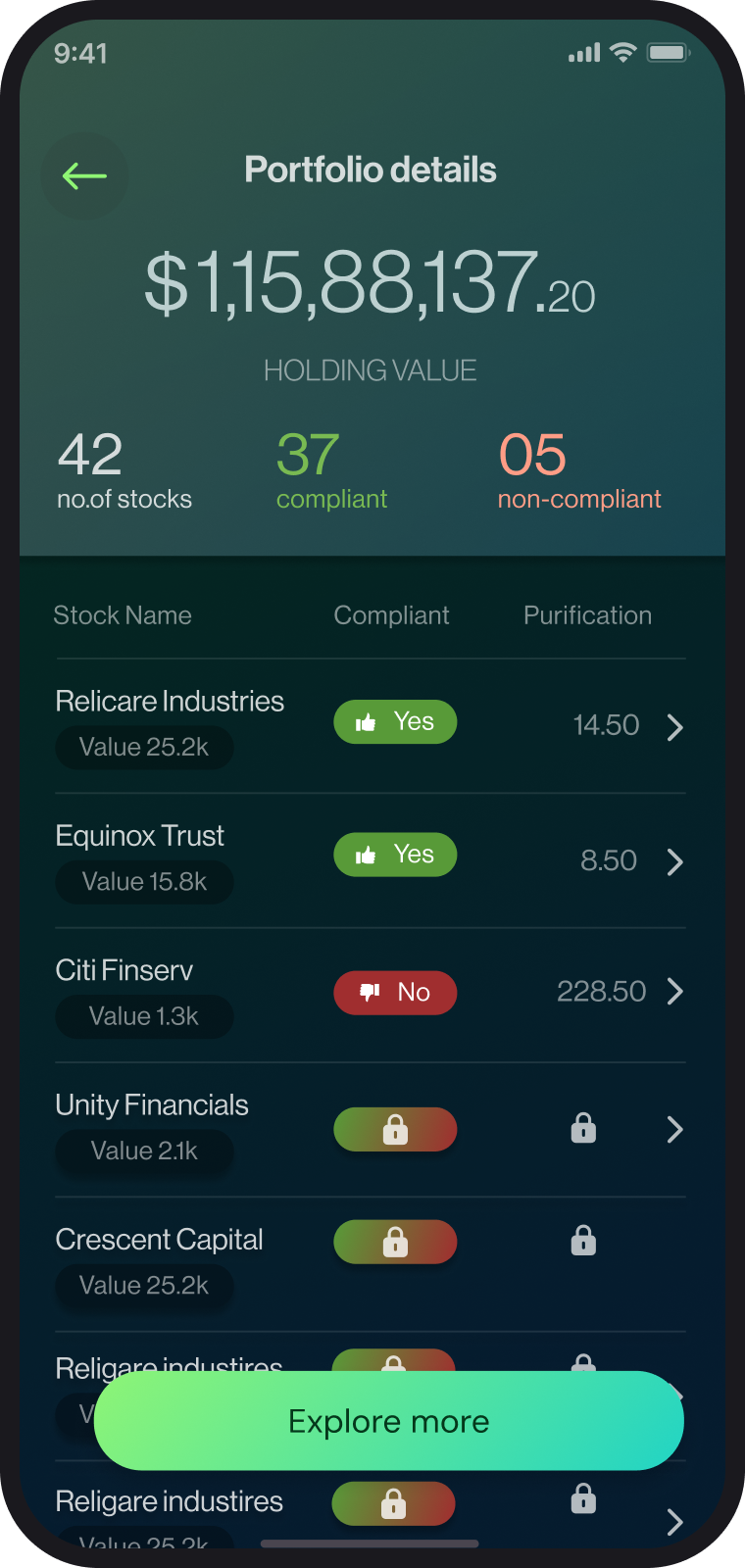Expand Citi Finserv row chevron
This screenshot has height=1568, width=745.
click(x=674, y=992)
